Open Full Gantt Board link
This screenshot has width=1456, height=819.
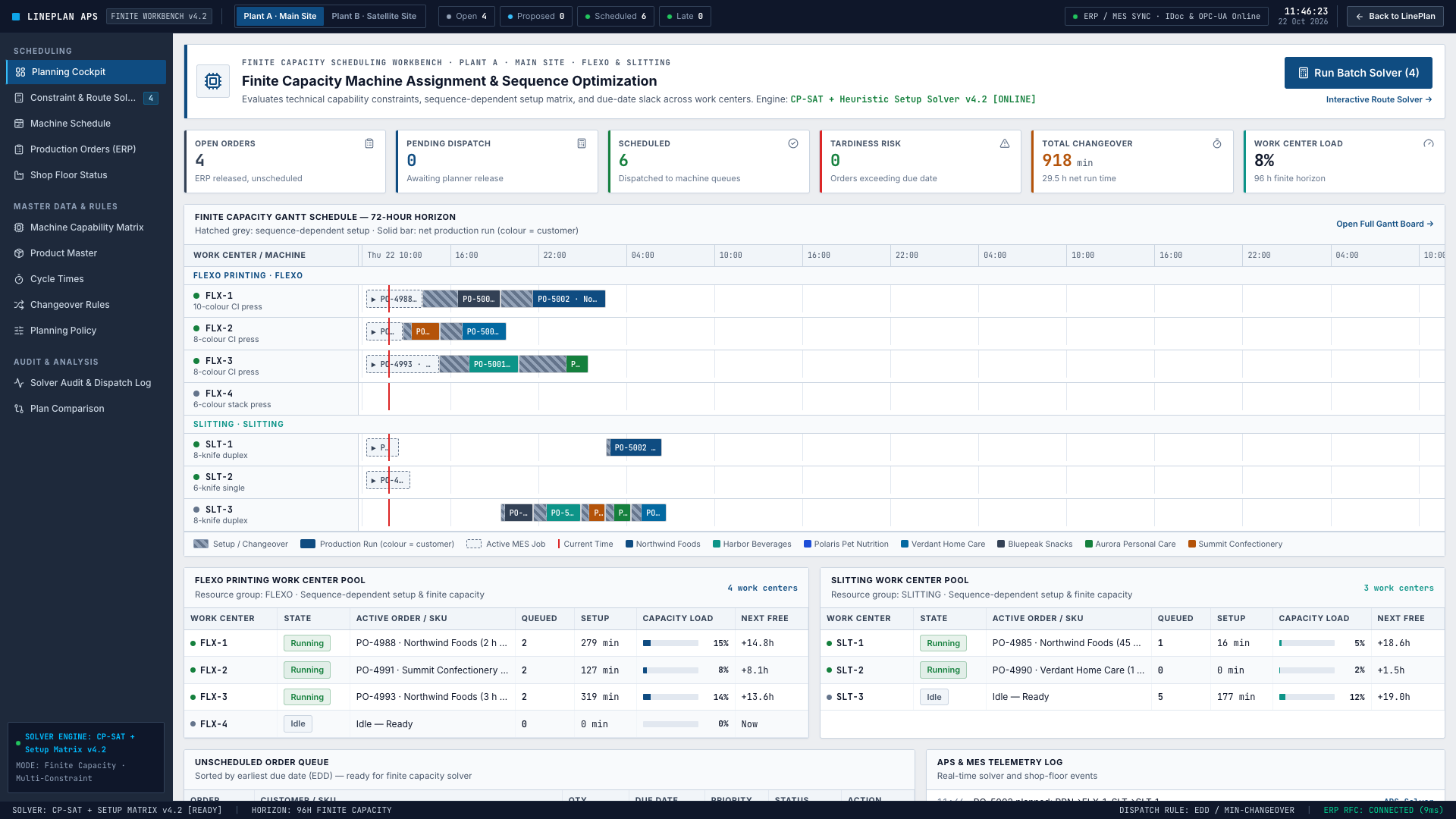(1385, 224)
